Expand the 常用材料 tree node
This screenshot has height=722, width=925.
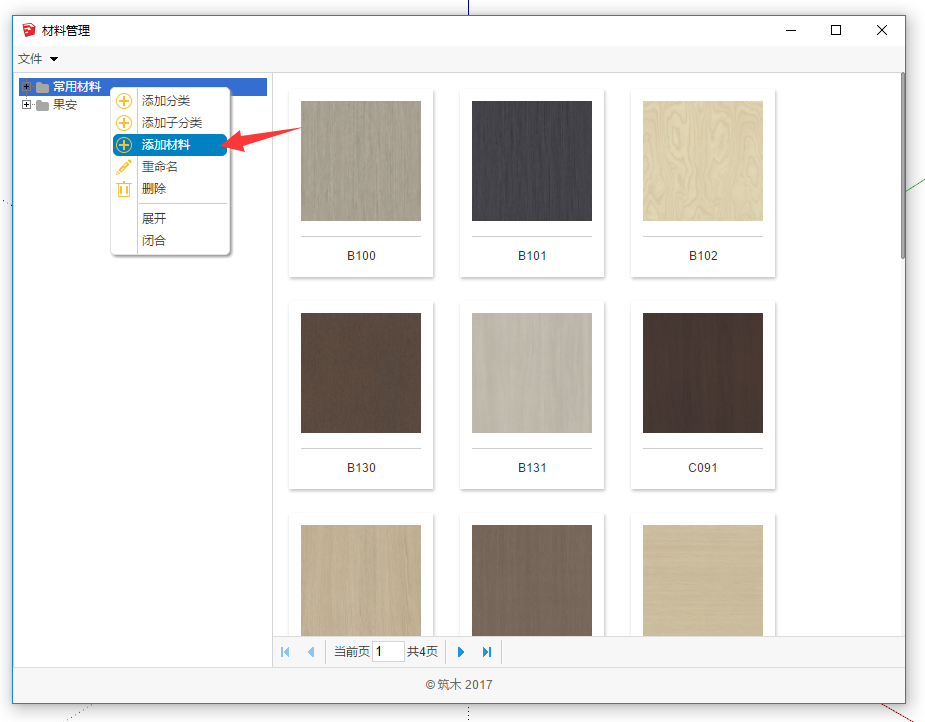click(x=27, y=87)
